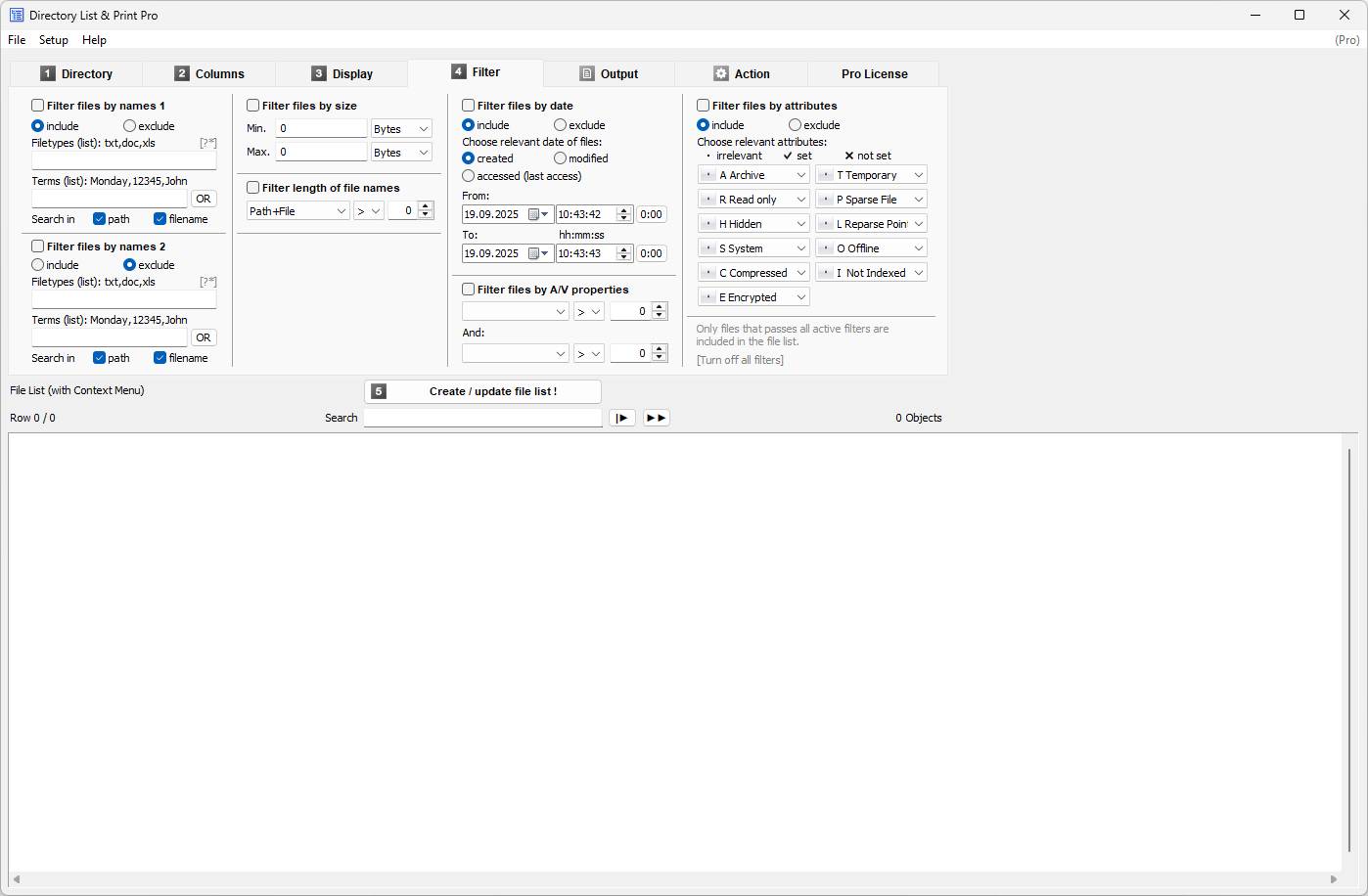Image resolution: width=1368 pixels, height=896 pixels.
Task: Click the 0:00 button next to From time
Action: point(651,214)
